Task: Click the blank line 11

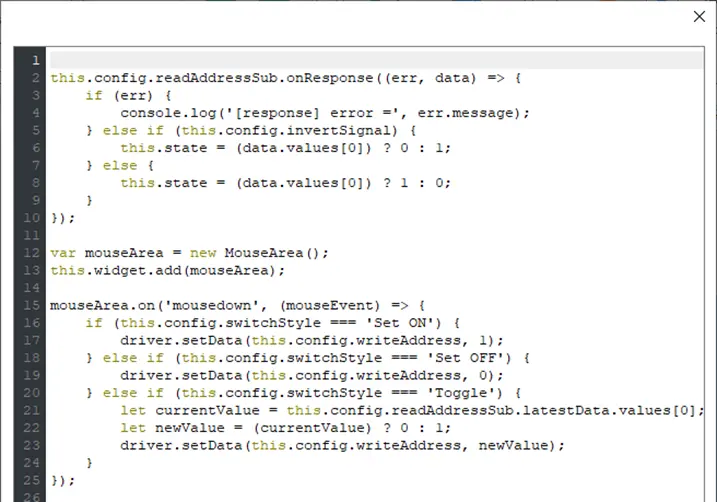Action: [376, 235]
